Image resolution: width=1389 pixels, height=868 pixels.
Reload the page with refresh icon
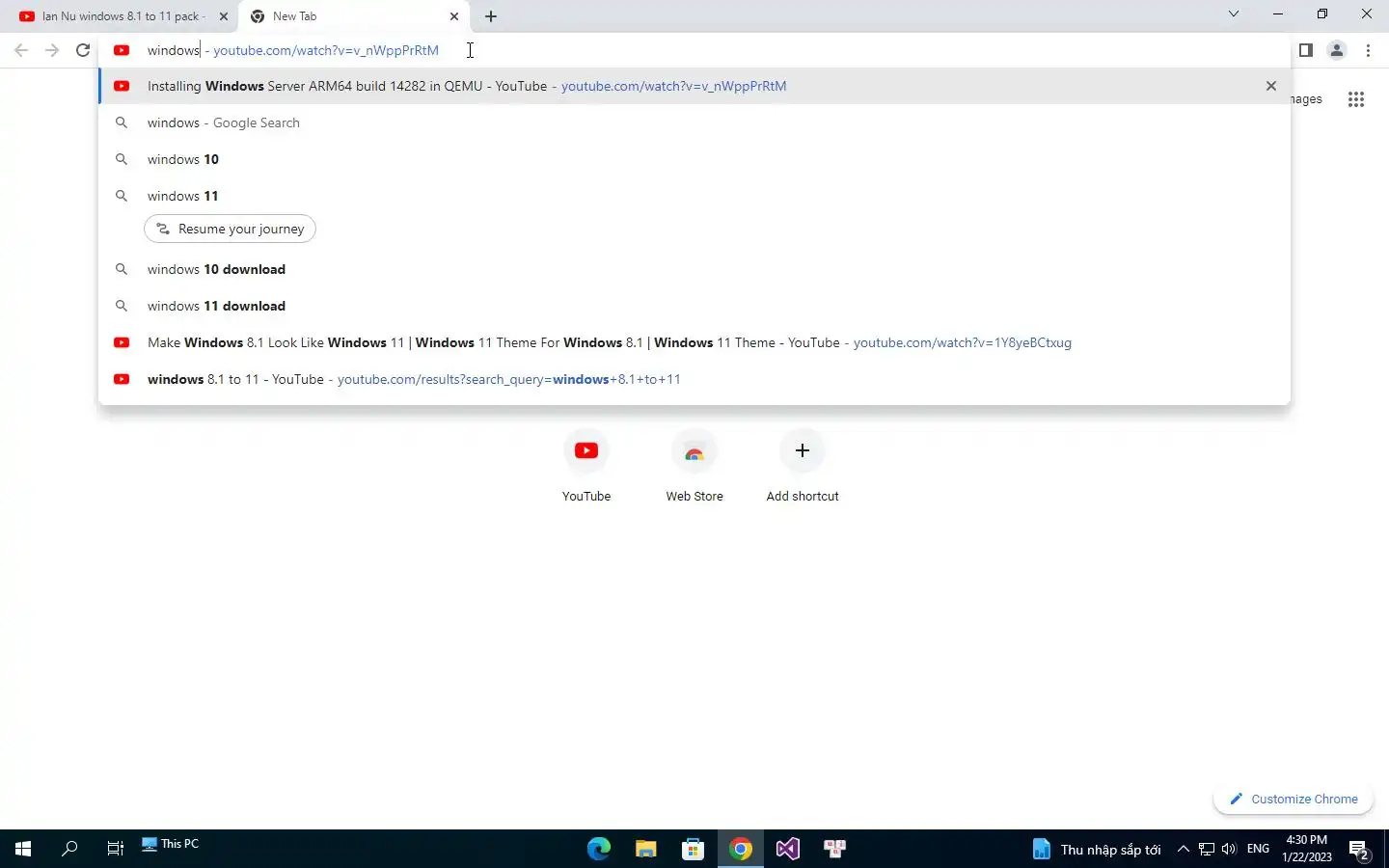83,50
